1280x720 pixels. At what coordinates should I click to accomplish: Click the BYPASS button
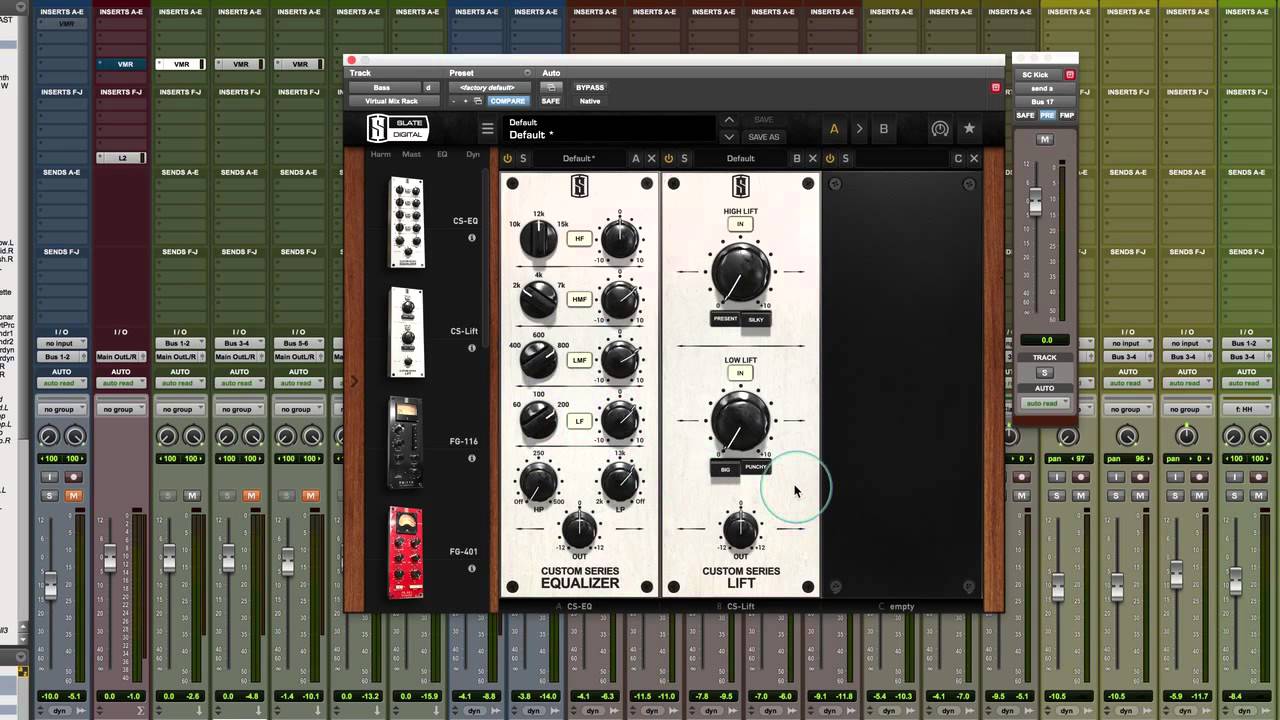pyautogui.click(x=590, y=87)
